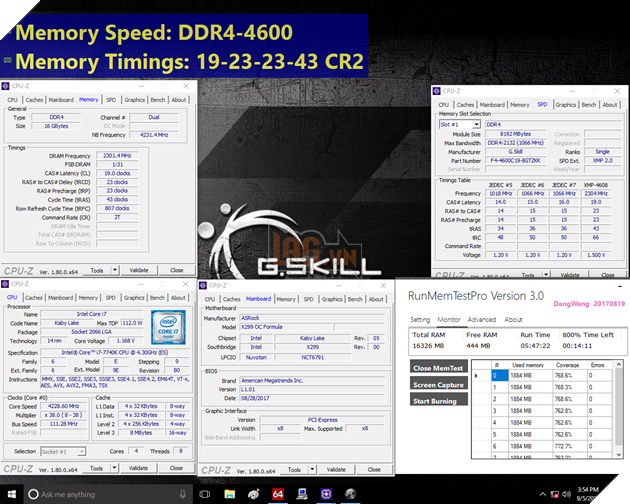The width and height of the screenshot is (630, 504).
Task: Open the Socket #1 selection dropdown
Action: [82, 452]
